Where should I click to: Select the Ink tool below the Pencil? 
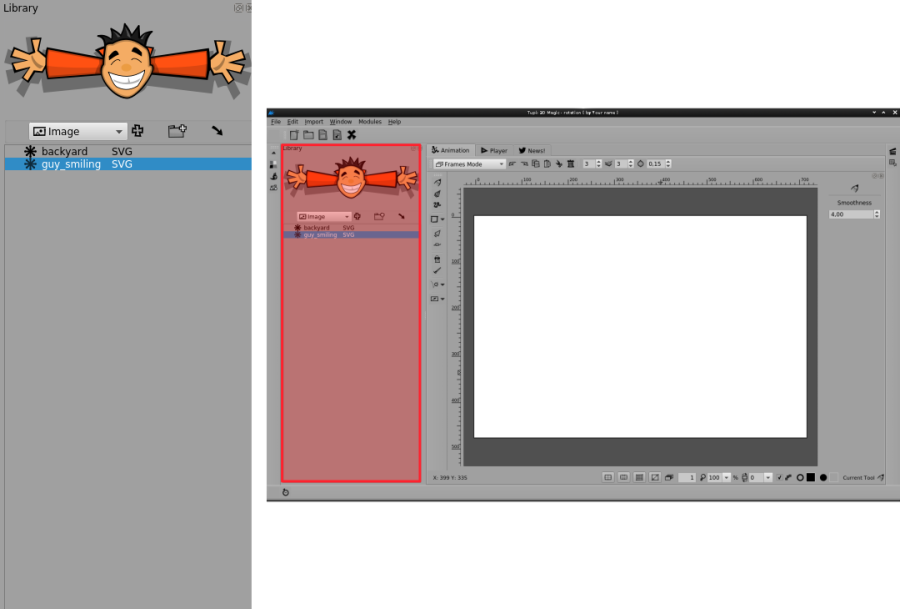click(x=437, y=194)
